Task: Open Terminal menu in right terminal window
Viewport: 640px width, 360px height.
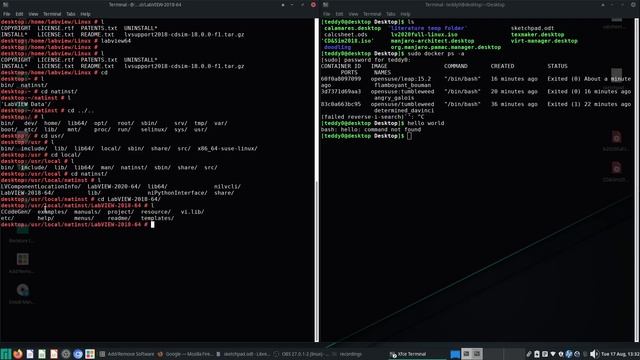Action: 372,14
